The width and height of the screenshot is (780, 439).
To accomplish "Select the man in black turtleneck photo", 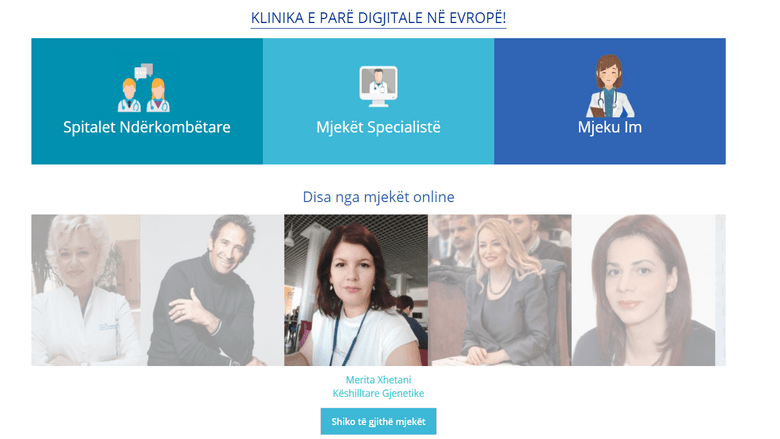I will pyautogui.click(x=212, y=290).
